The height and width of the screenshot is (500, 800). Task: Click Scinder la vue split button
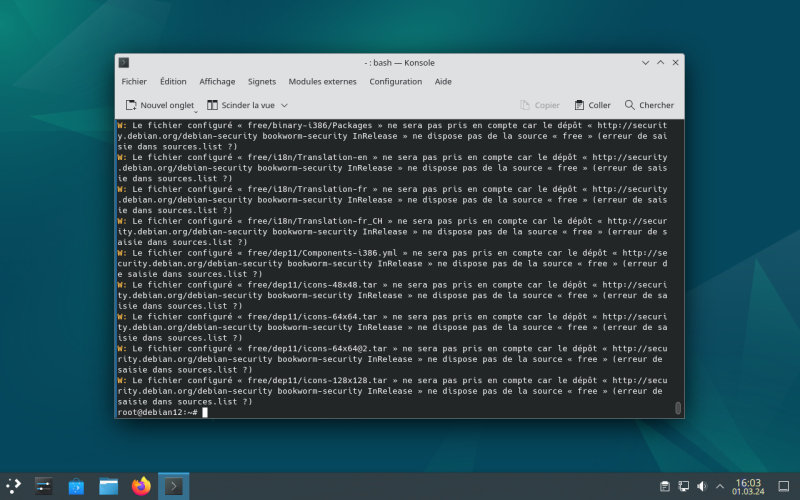tap(241, 105)
